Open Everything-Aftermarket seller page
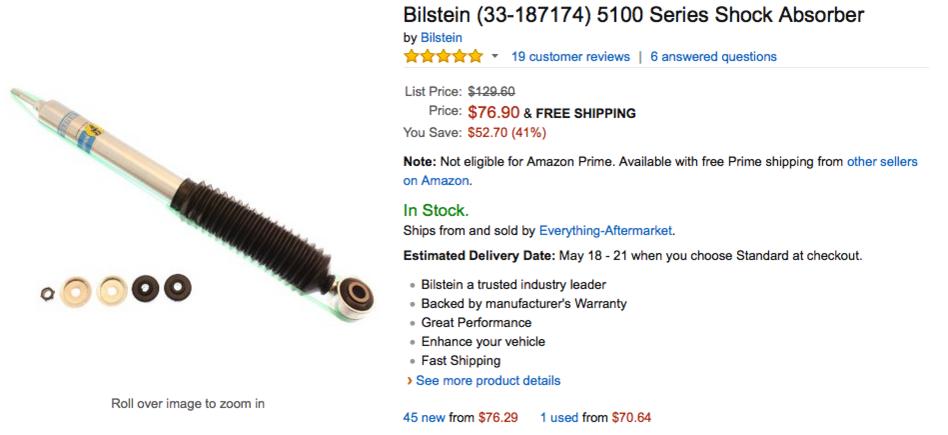The image size is (948, 435). [605, 231]
